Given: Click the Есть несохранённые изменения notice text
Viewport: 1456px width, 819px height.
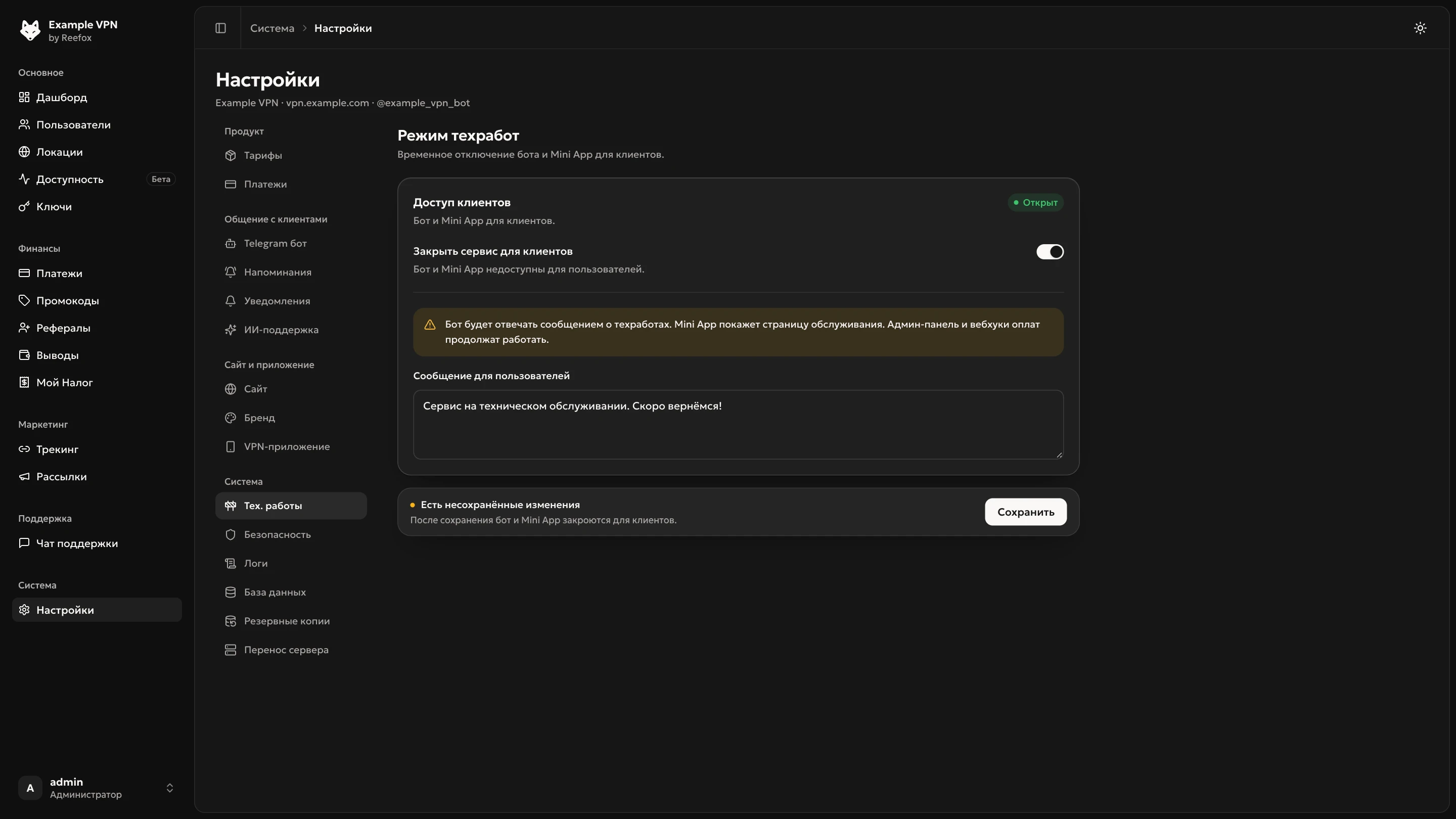Looking at the screenshot, I should pyautogui.click(x=499, y=505).
